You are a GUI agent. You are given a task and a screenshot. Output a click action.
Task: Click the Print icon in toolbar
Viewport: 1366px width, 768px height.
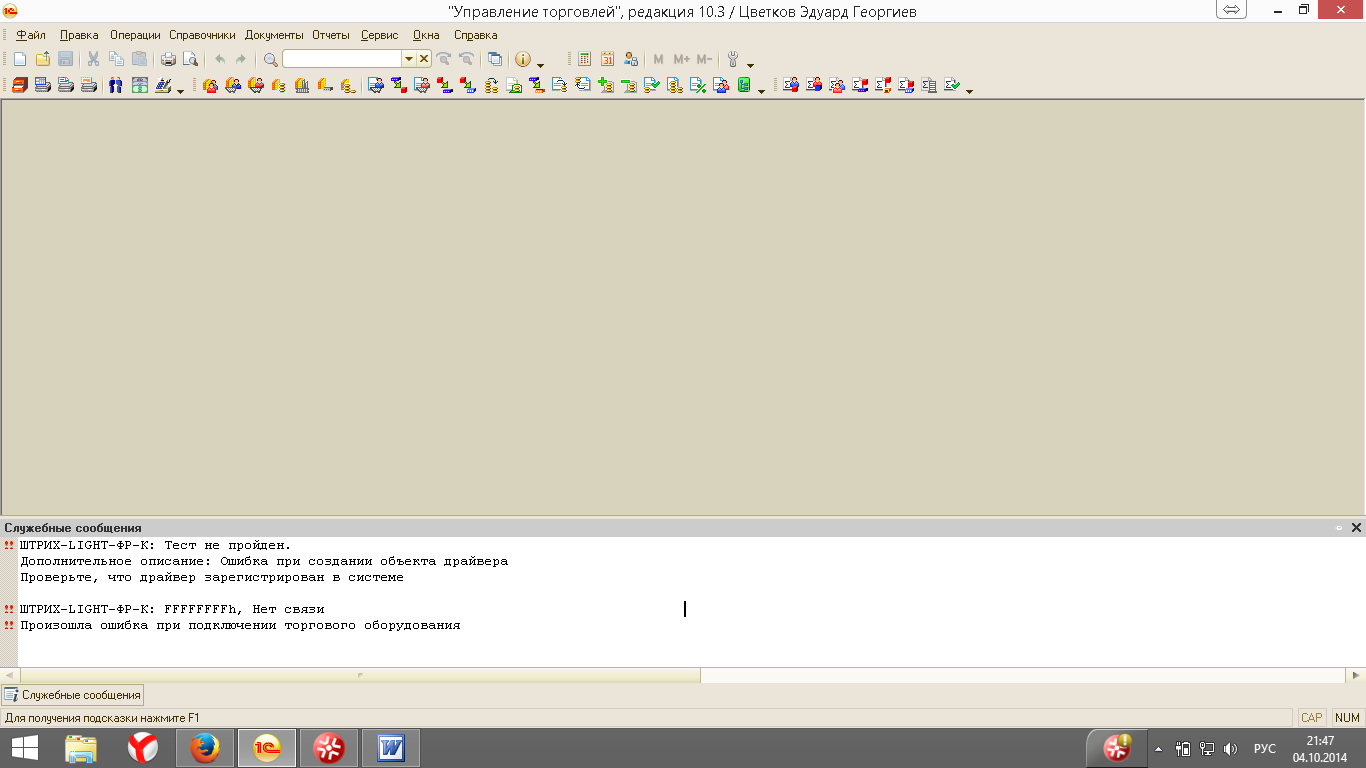point(168,59)
